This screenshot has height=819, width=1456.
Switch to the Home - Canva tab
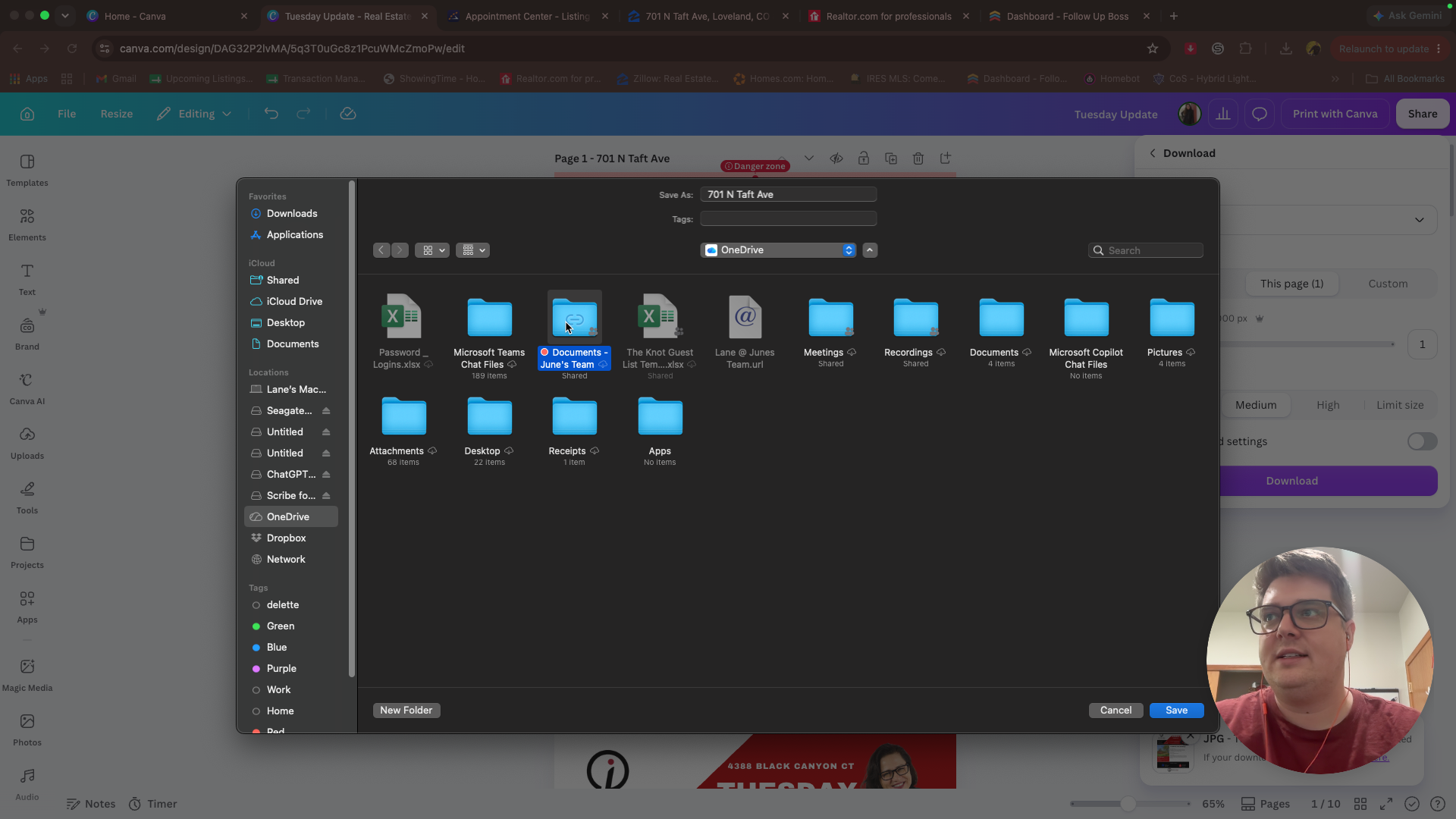167,16
